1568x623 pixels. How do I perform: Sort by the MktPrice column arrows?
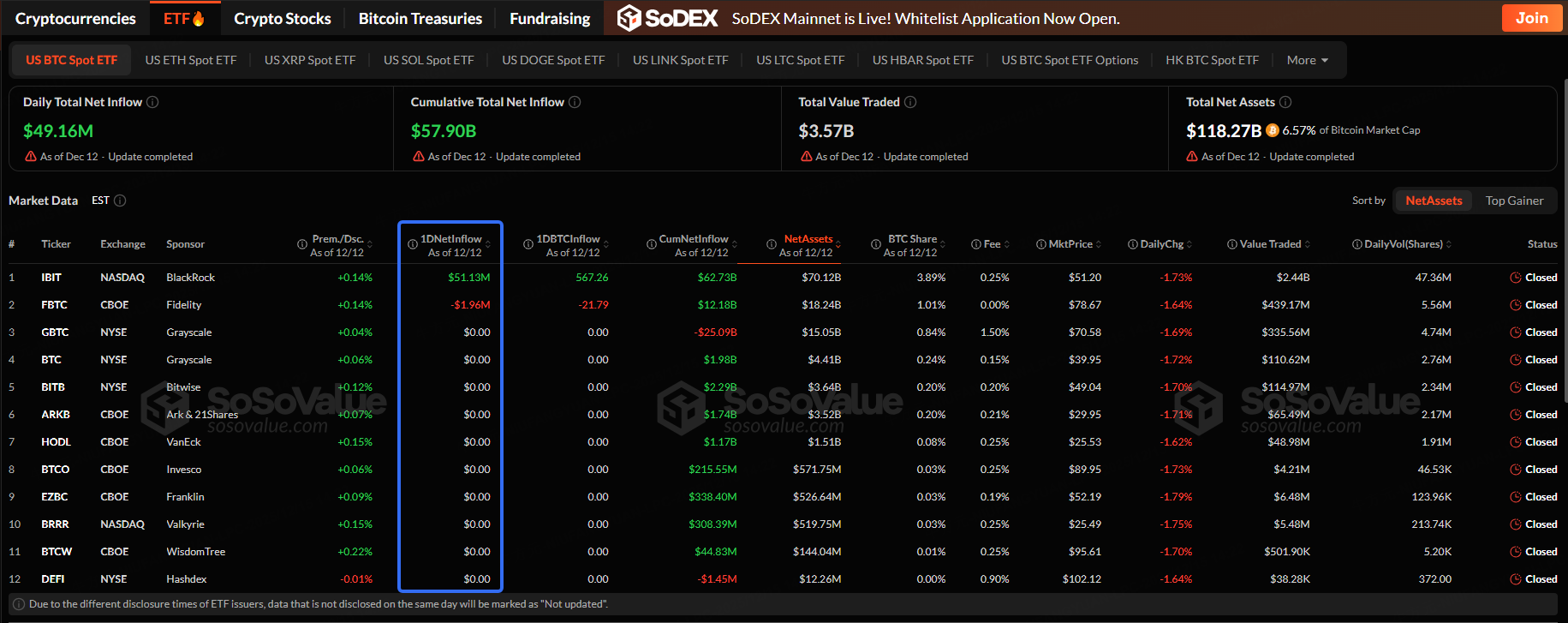(x=1099, y=244)
